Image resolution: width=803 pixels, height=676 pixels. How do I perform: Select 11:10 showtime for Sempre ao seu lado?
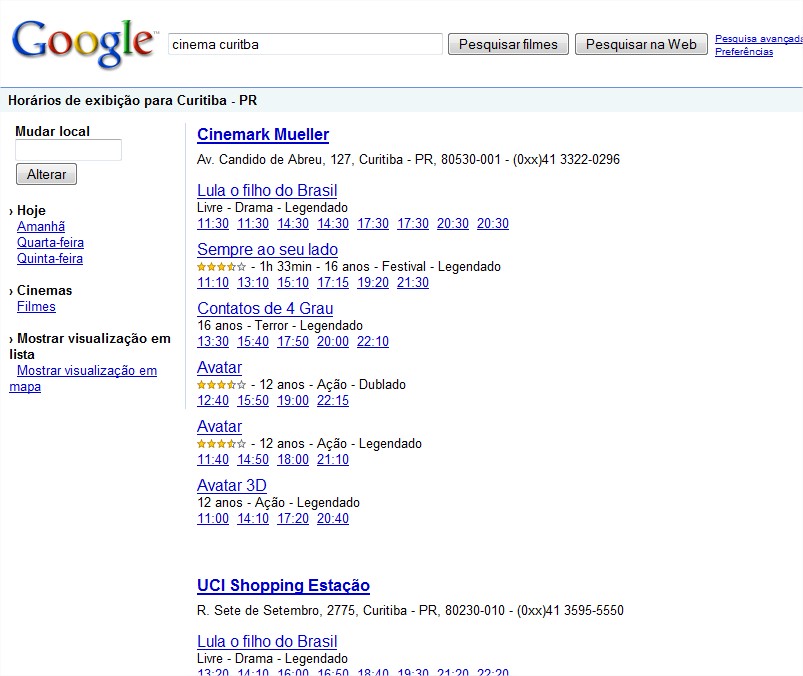click(213, 282)
